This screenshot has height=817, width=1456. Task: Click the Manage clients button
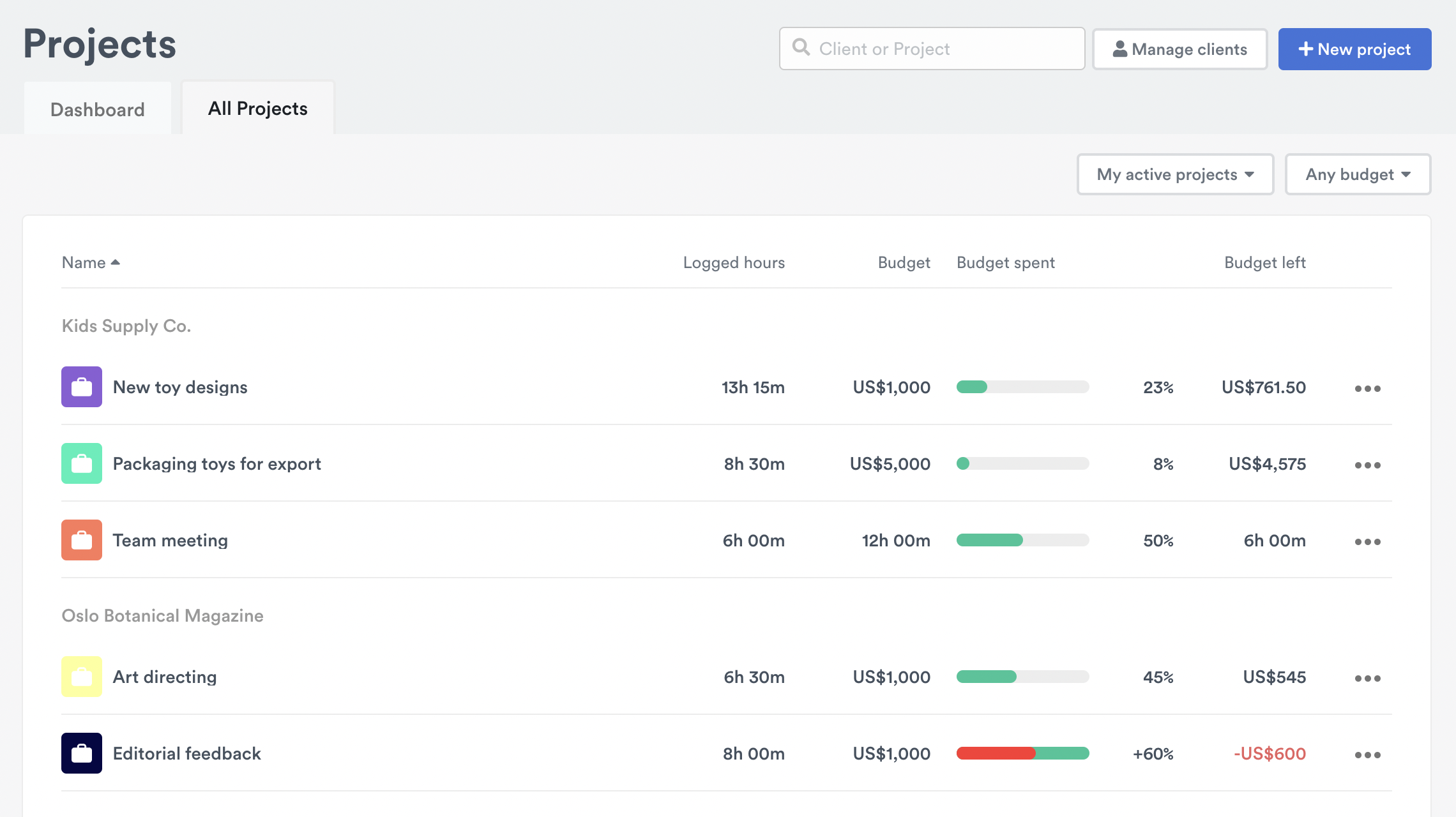click(1179, 49)
